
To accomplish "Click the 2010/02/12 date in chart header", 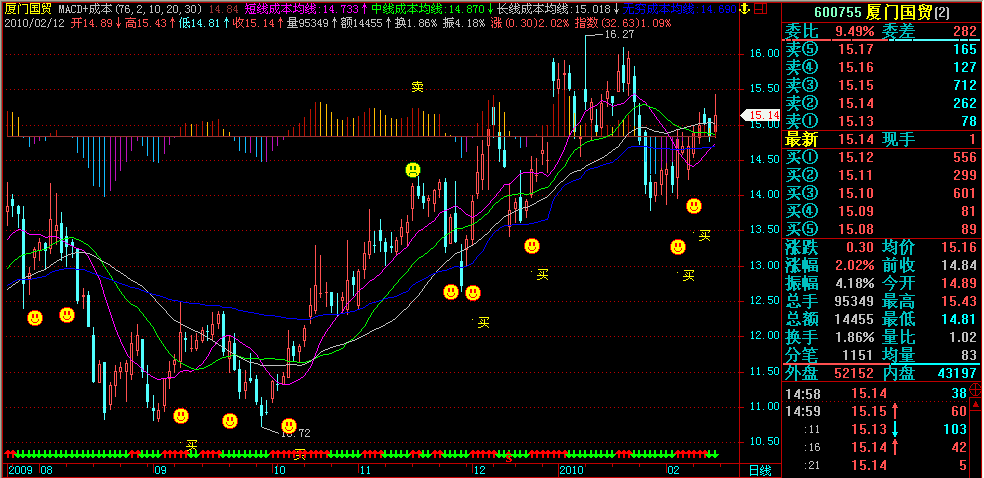I will coord(34,23).
